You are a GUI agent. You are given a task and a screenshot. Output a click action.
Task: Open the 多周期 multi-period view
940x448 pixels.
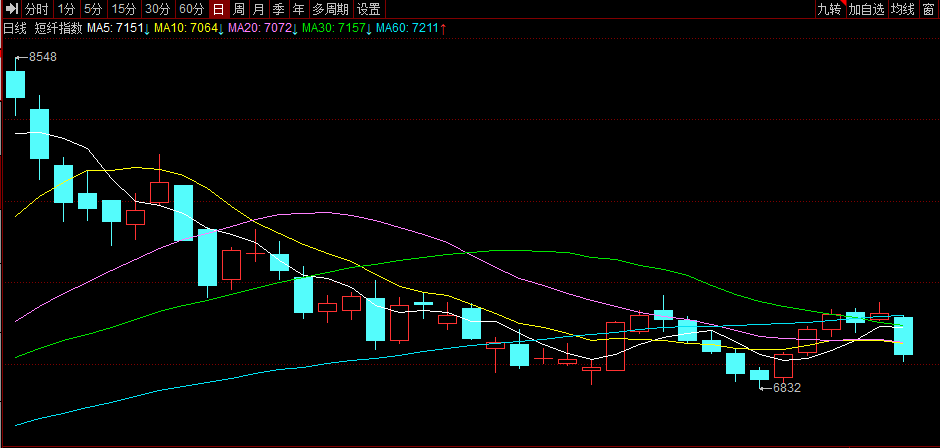coord(331,9)
